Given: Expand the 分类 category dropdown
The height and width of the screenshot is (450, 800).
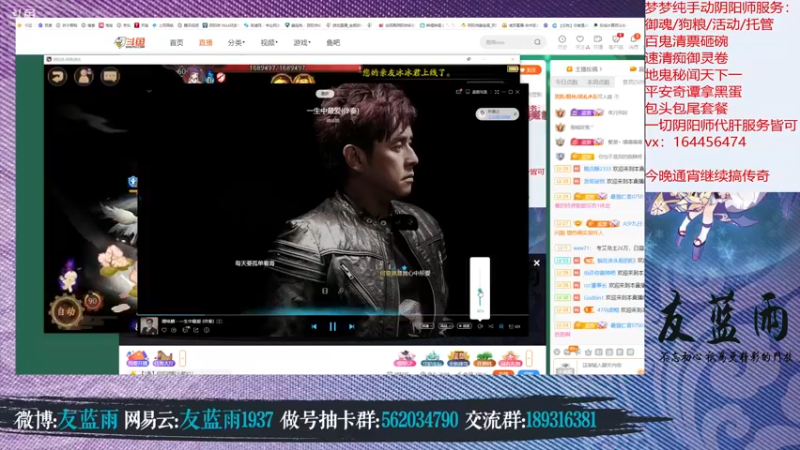Looking at the screenshot, I should [x=236, y=43].
